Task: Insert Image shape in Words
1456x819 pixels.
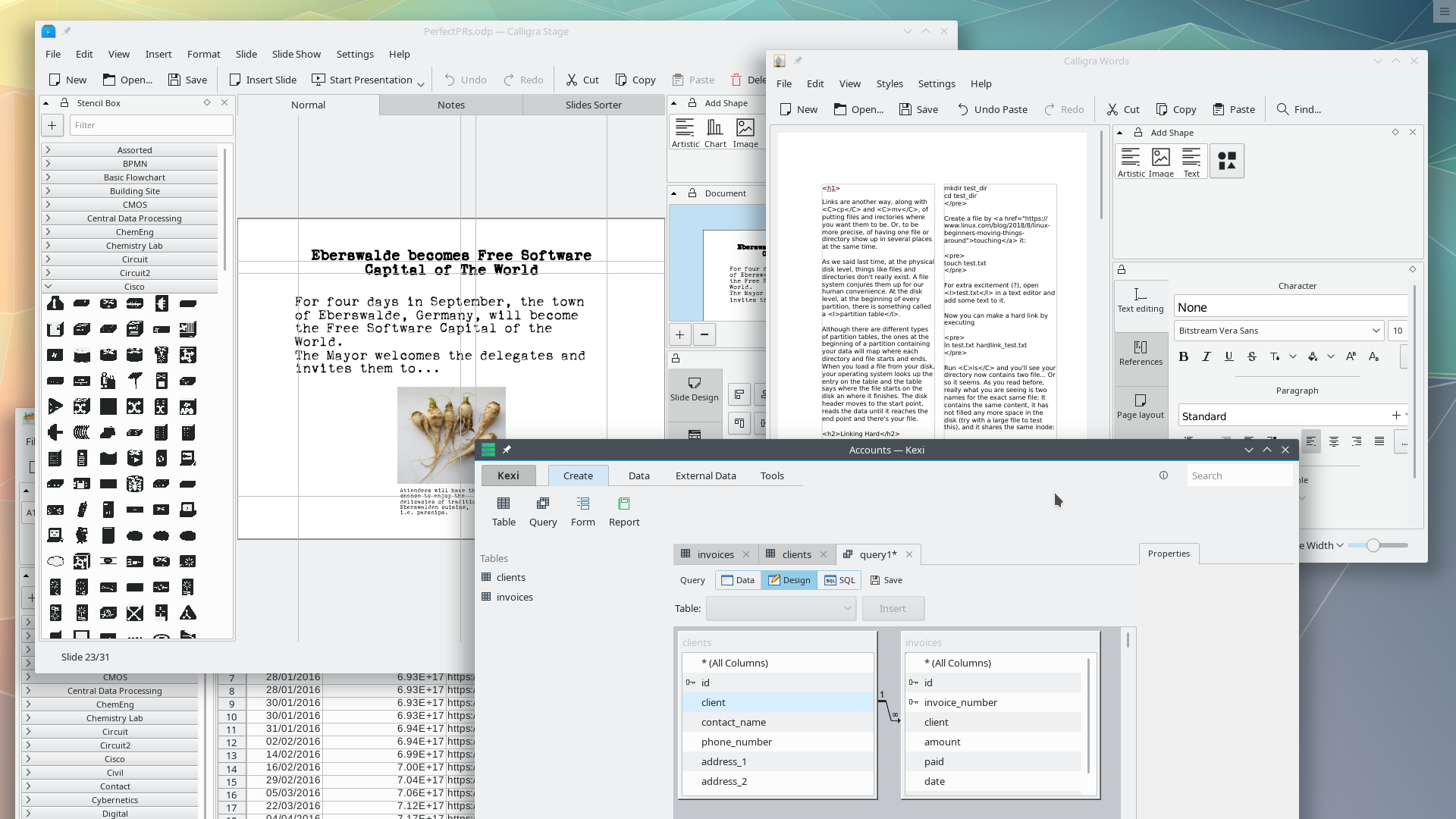Action: coord(1161,162)
